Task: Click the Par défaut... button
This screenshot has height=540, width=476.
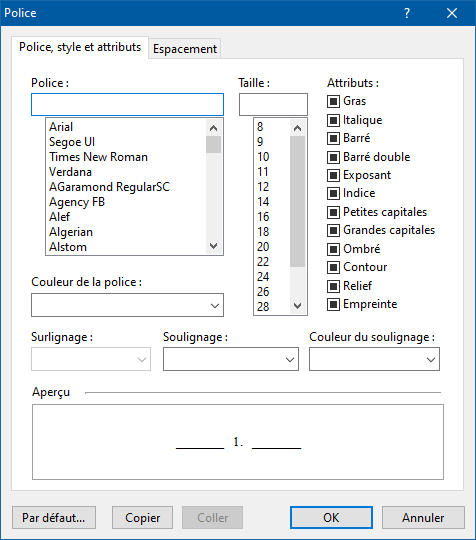Action: pos(54,518)
